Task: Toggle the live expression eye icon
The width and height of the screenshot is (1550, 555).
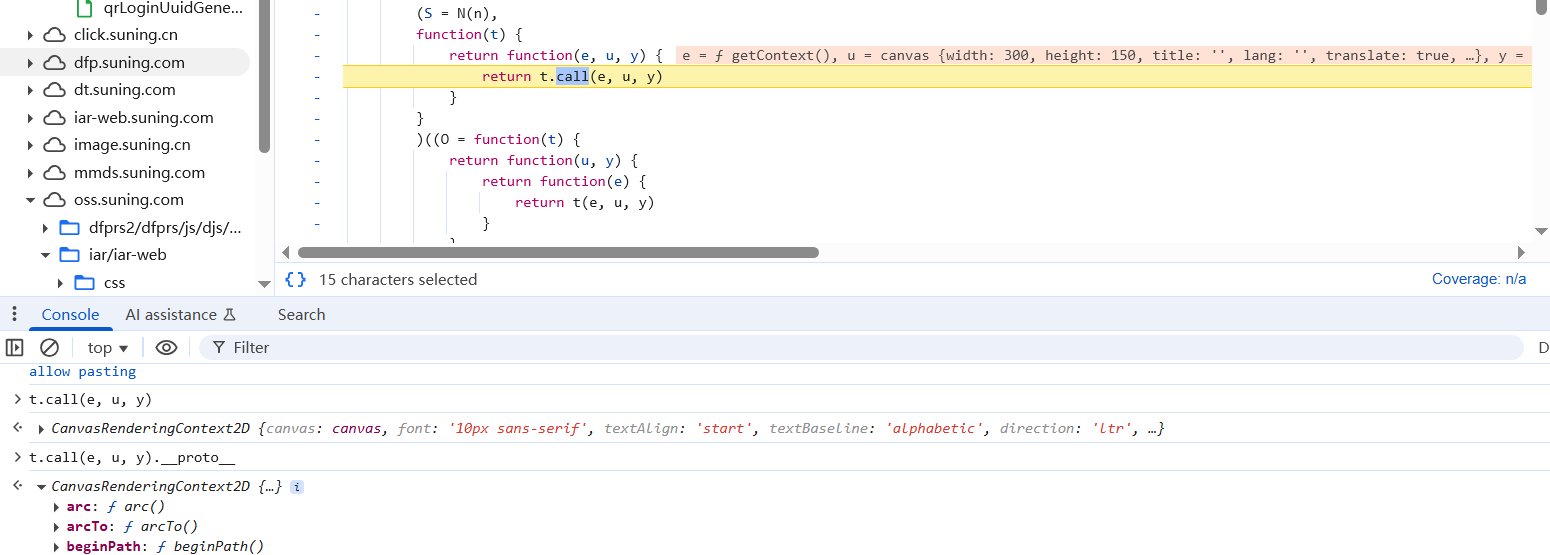Action: click(x=166, y=347)
